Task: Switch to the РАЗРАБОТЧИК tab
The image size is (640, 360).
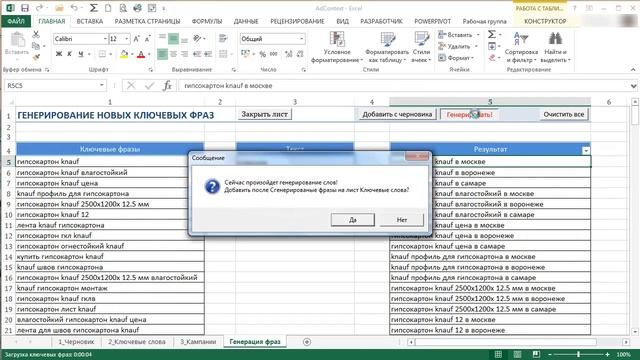Action: click(x=381, y=21)
